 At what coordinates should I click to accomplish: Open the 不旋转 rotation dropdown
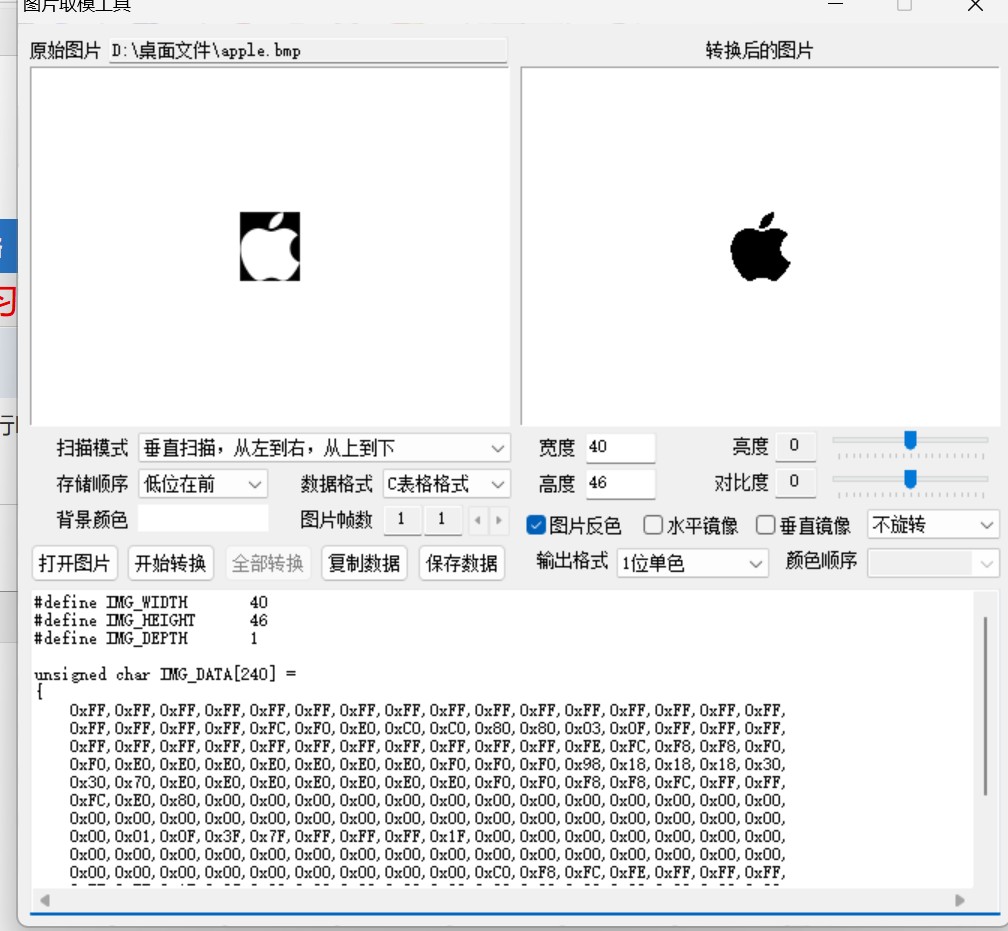[933, 525]
